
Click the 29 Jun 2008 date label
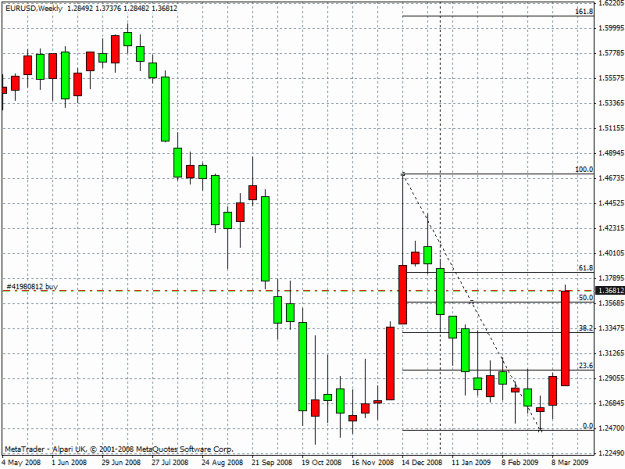121,462
